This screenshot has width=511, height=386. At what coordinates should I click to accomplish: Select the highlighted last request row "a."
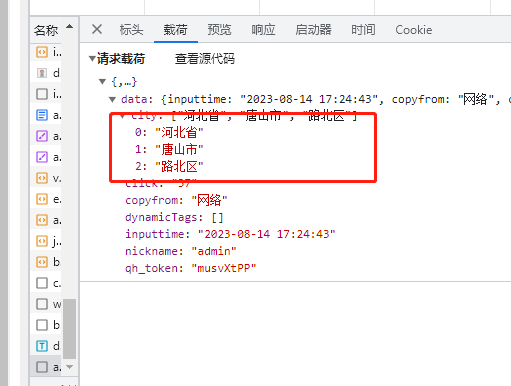point(46,367)
